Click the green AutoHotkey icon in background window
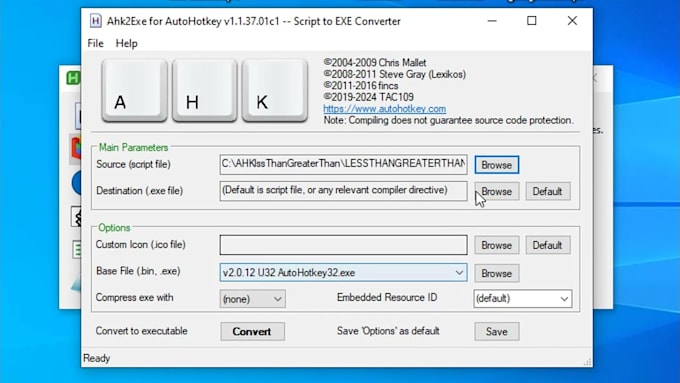The image size is (680, 383). pos(73,78)
